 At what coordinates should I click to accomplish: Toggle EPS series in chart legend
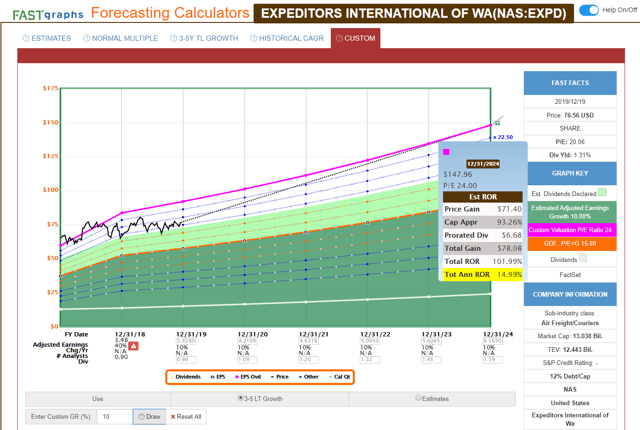tap(218, 377)
